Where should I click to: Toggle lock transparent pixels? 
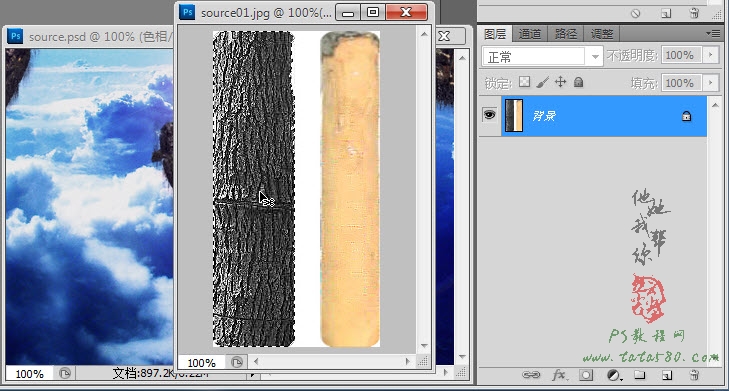524,82
